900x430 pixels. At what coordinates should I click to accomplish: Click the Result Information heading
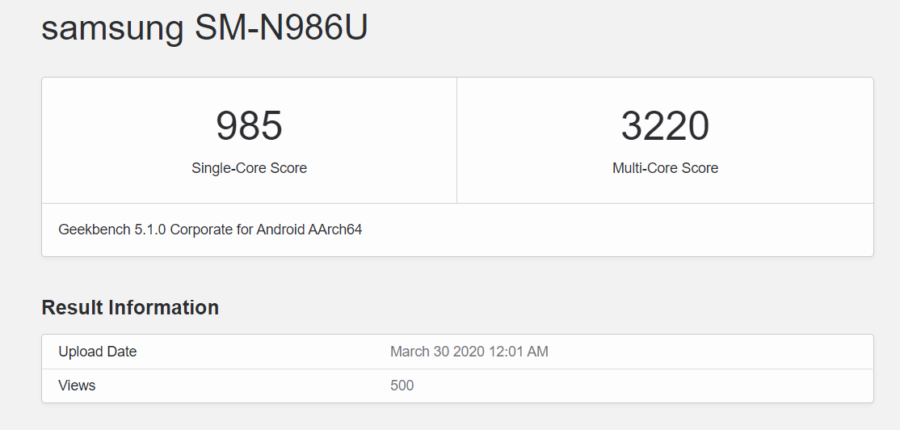[x=130, y=307]
